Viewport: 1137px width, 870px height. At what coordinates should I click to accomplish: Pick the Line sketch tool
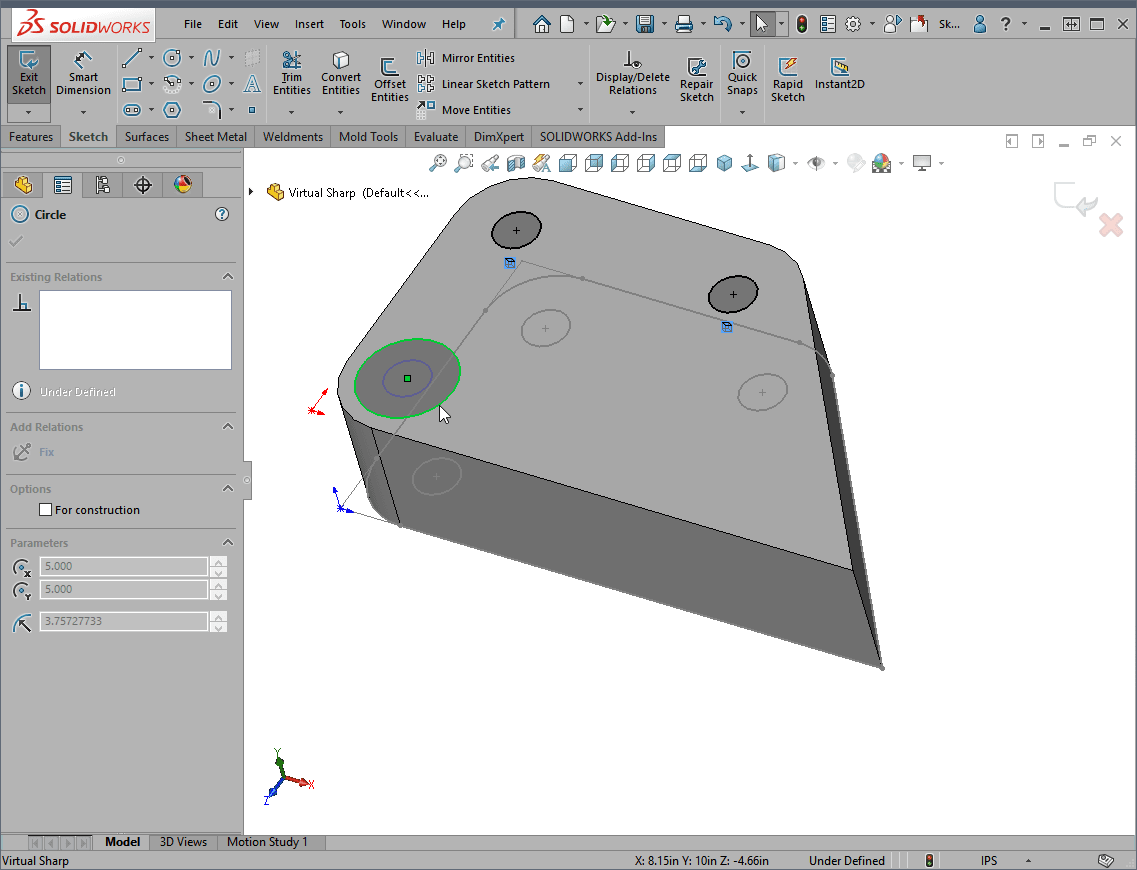point(132,57)
